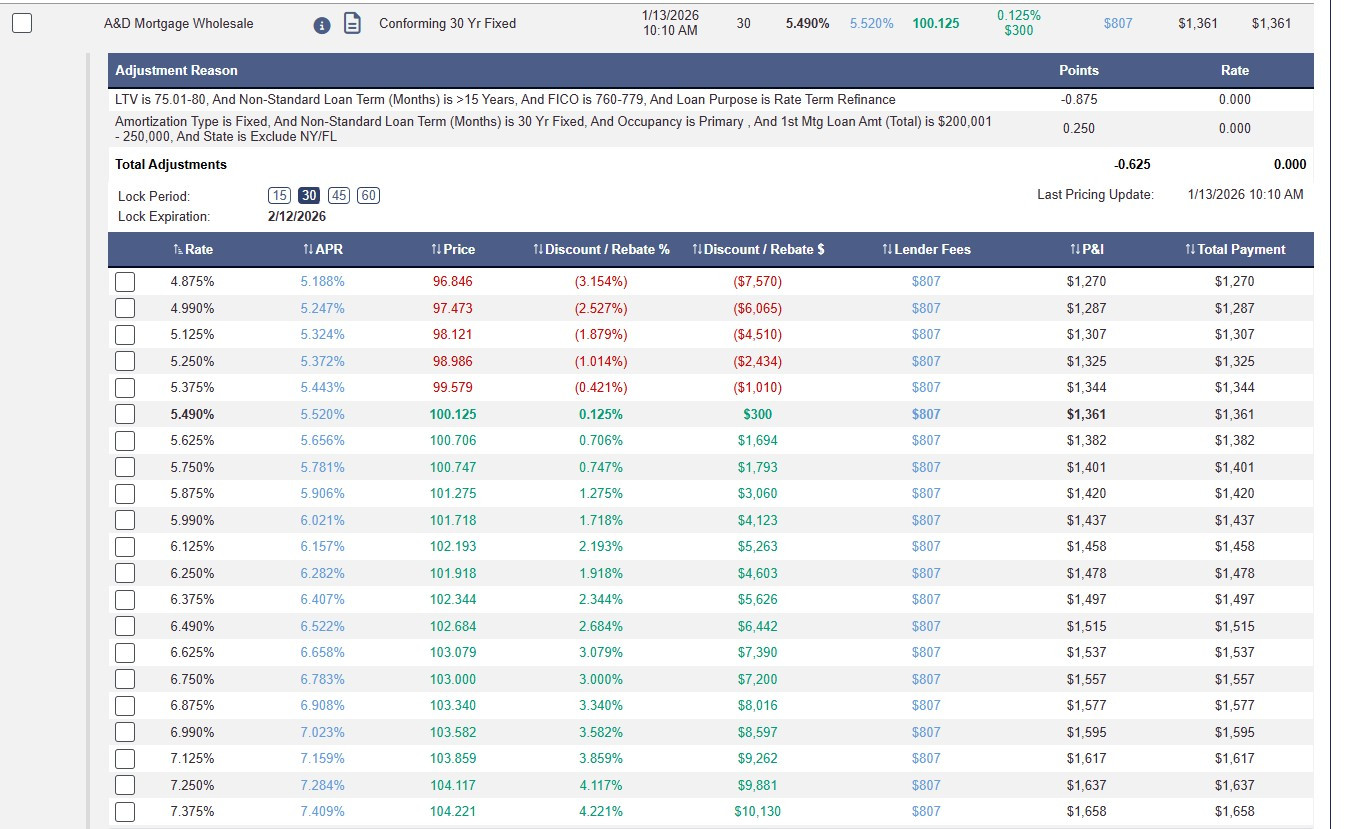Select the (1.014%) discount cell

click(601, 361)
